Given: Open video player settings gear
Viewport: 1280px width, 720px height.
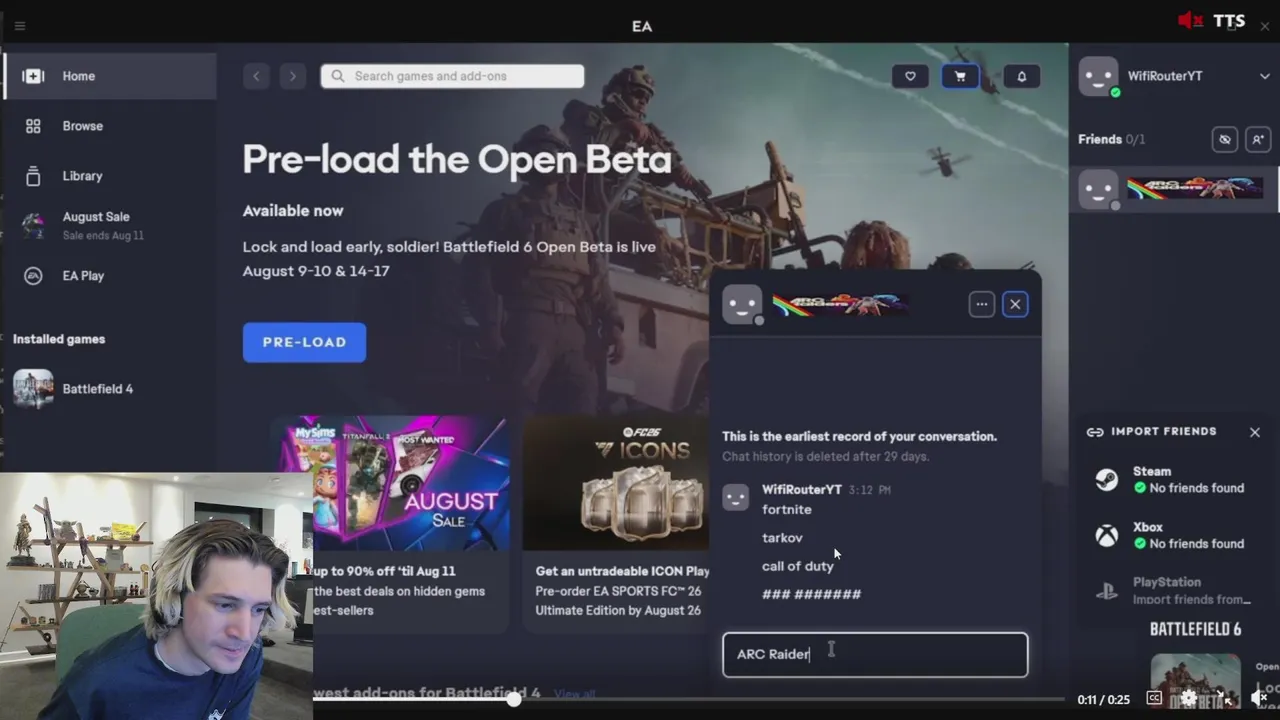Looking at the screenshot, I should click(x=1188, y=698).
